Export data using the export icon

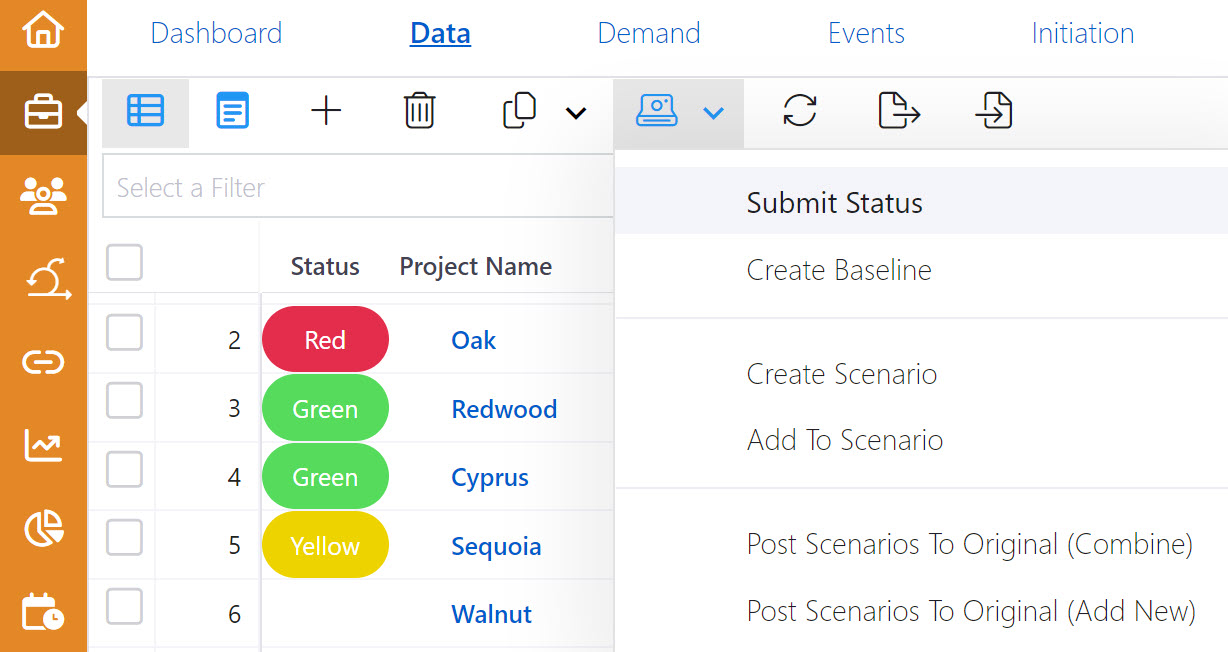(898, 111)
